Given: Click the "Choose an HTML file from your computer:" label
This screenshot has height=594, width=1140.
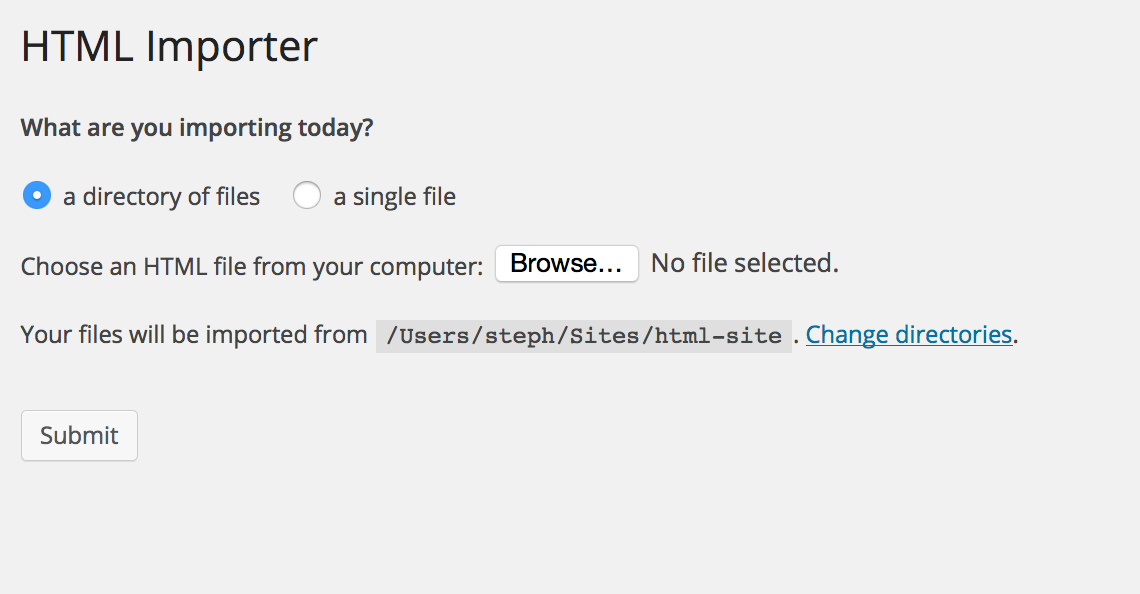Looking at the screenshot, I should pos(252,267).
